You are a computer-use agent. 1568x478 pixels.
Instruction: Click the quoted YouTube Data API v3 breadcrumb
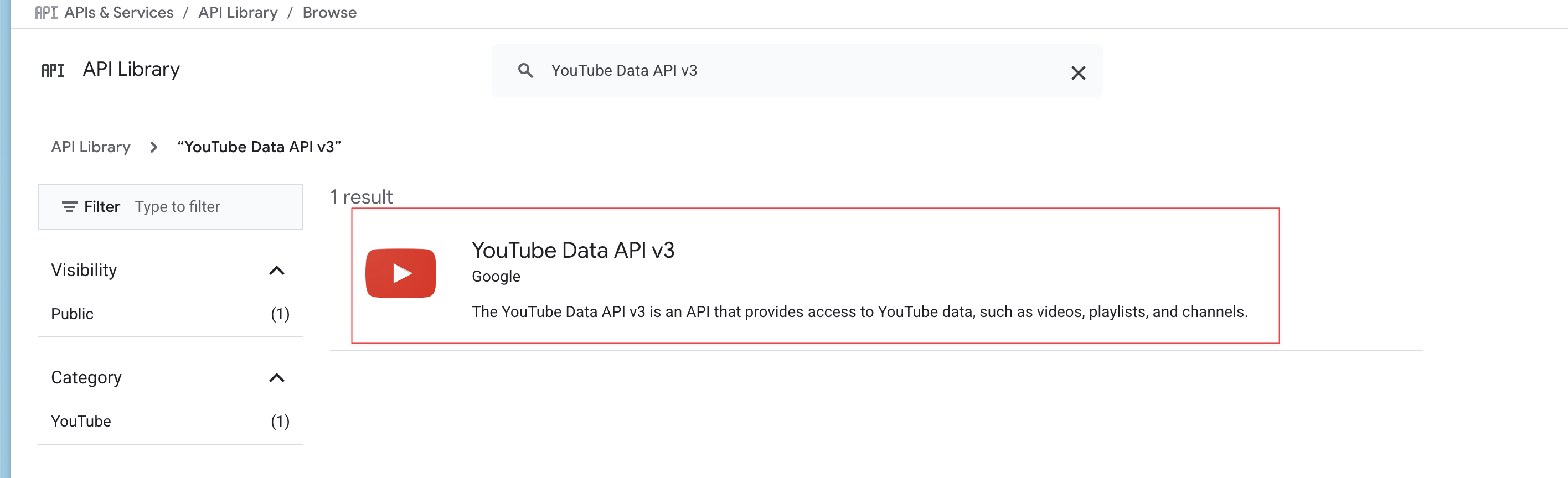259,147
